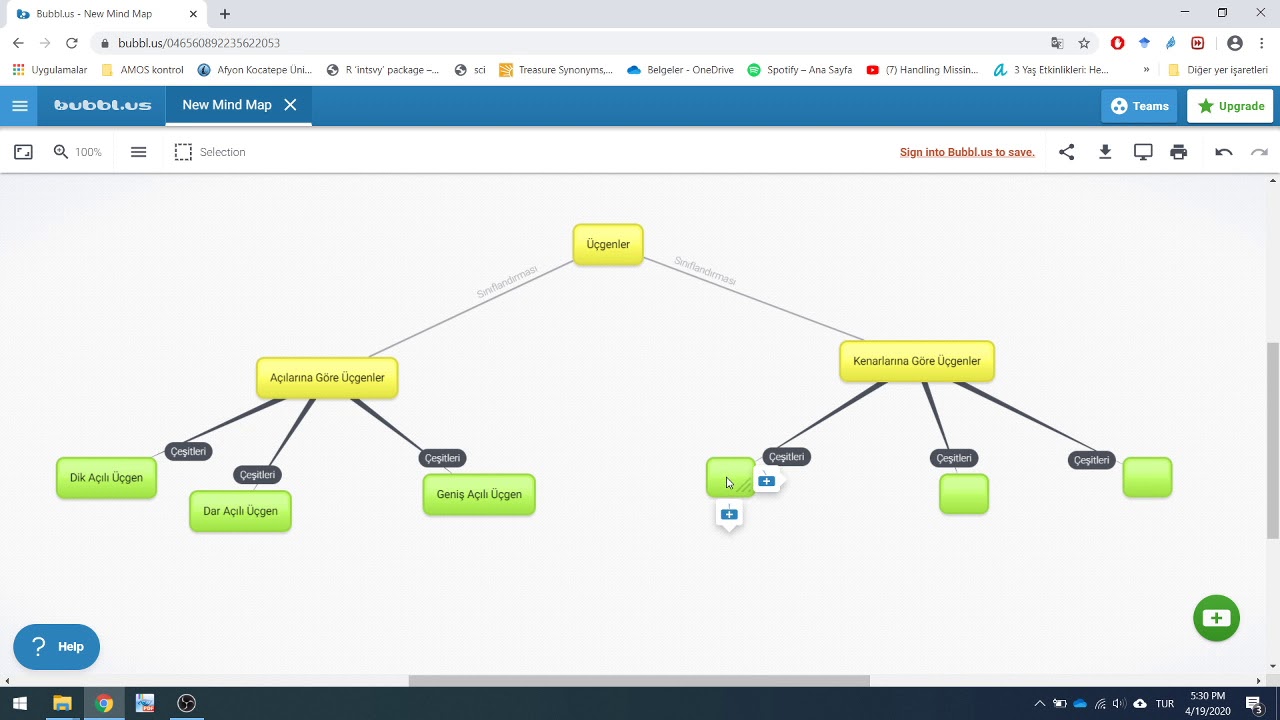1280x720 pixels.
Task: Select the Üçgenler root bubble
Action: click(x=608, y=244)
